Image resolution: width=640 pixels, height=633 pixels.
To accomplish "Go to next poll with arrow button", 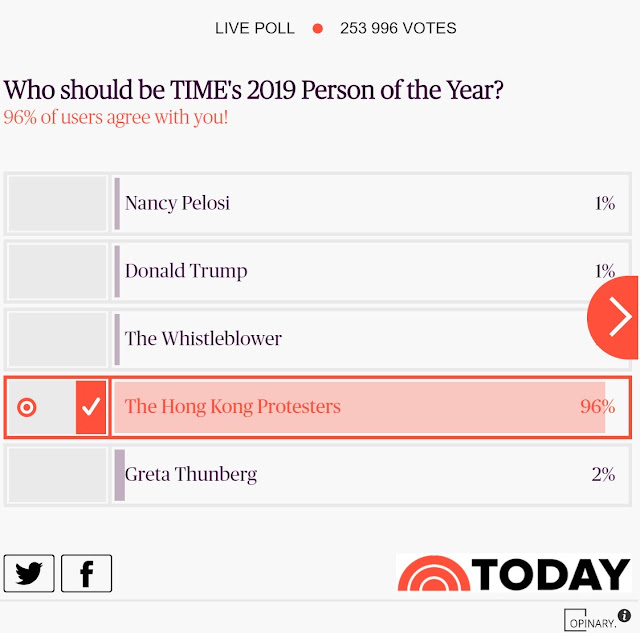I will point(619,317).
